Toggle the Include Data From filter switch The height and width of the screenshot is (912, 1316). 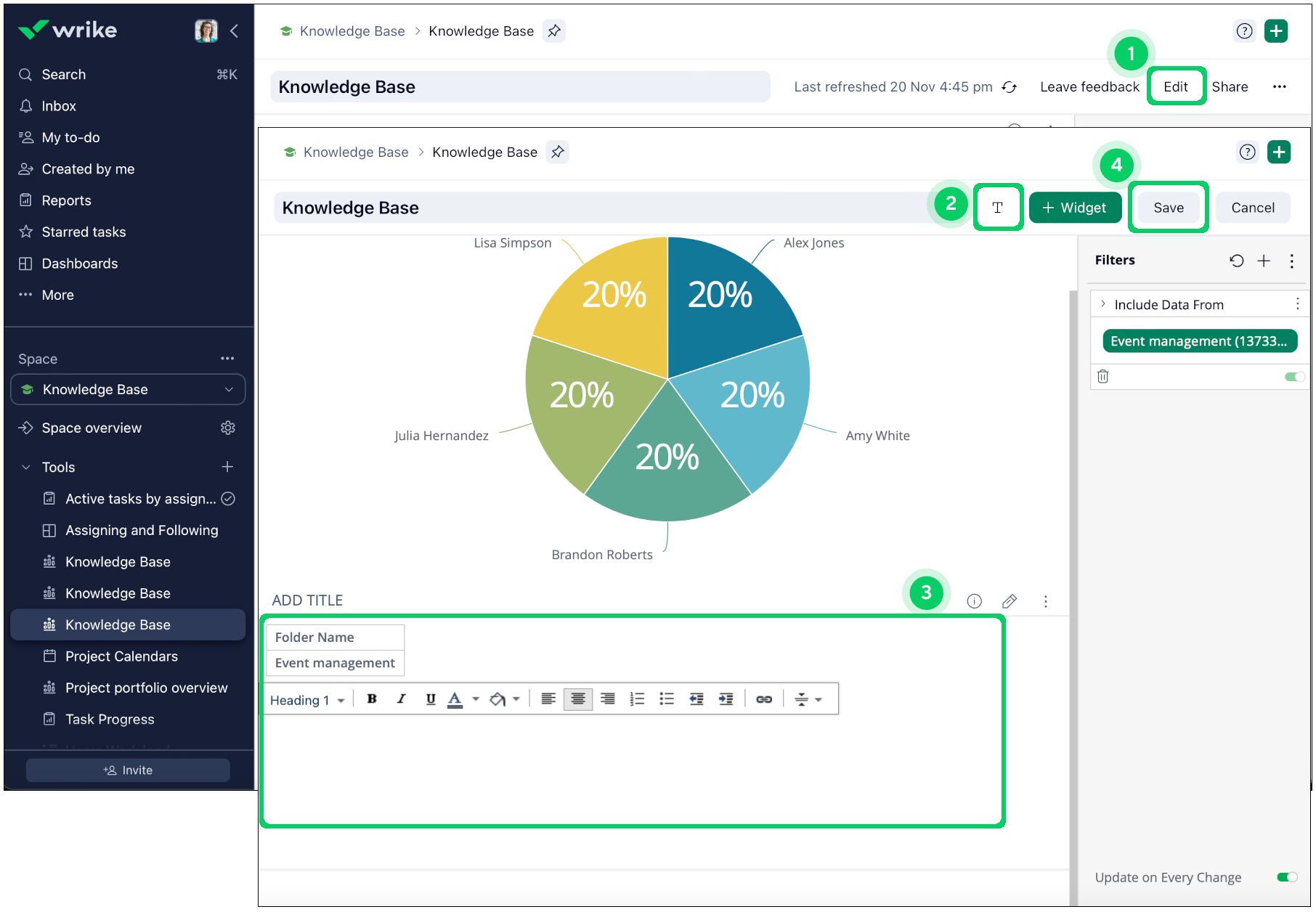point(1293,376)
